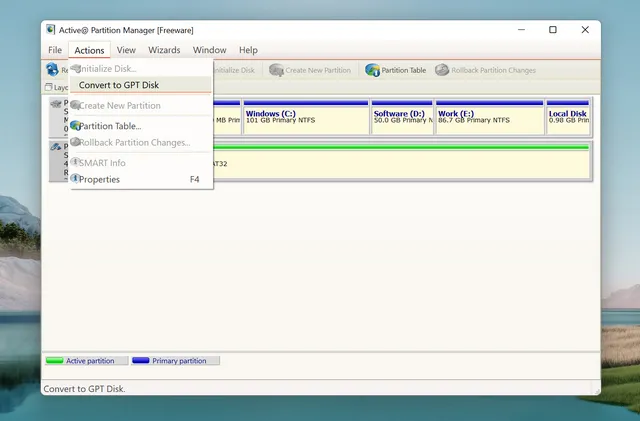Minimize the Partition Manager window
This screenshot has height=421, width=640.
click(521, 30)
